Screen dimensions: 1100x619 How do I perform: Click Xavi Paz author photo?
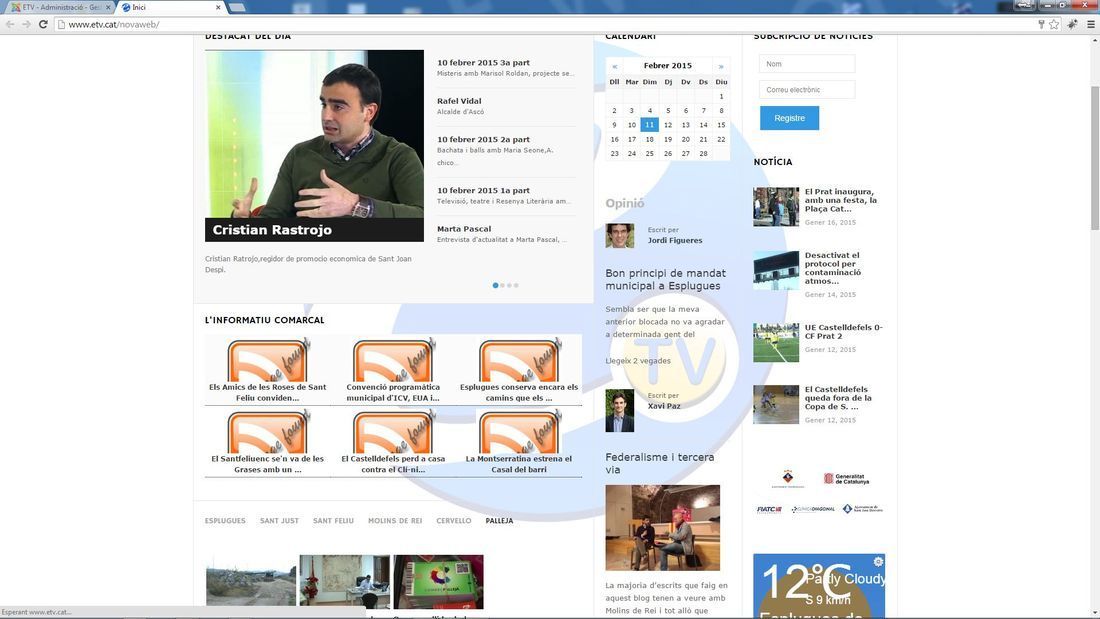[619, 411]
